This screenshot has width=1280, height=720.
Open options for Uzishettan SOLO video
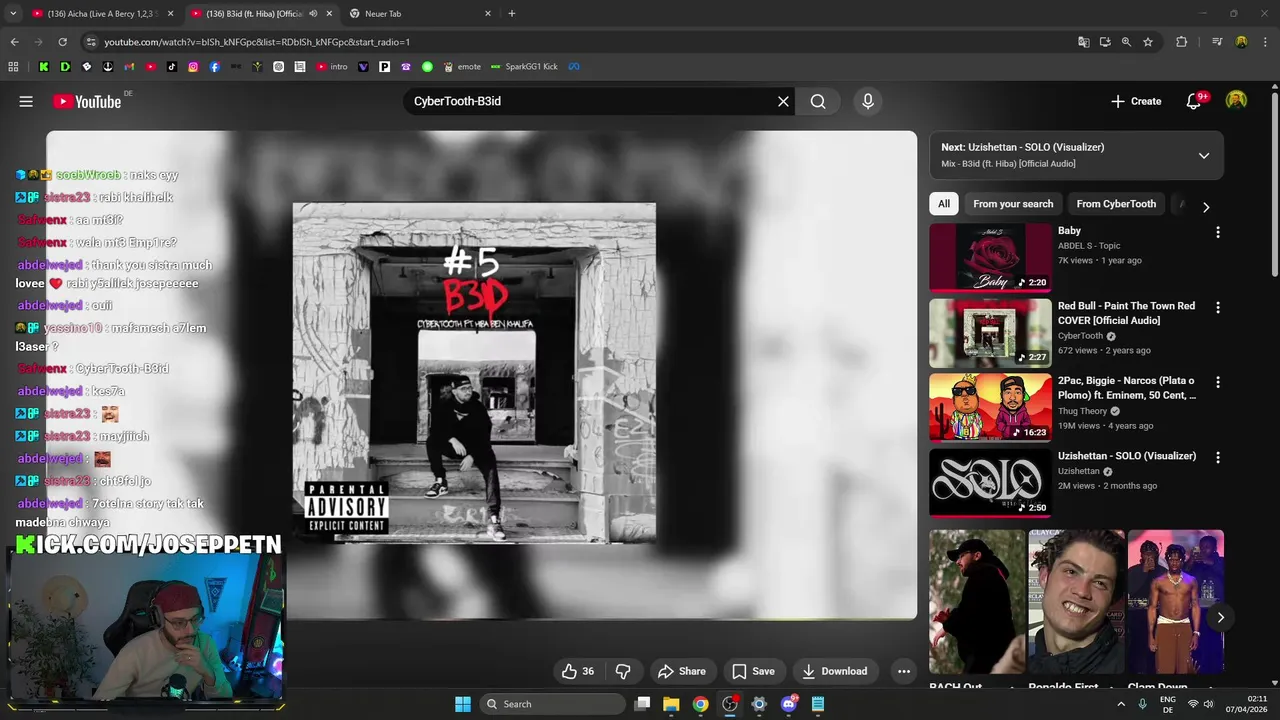tap(1217, 457)
